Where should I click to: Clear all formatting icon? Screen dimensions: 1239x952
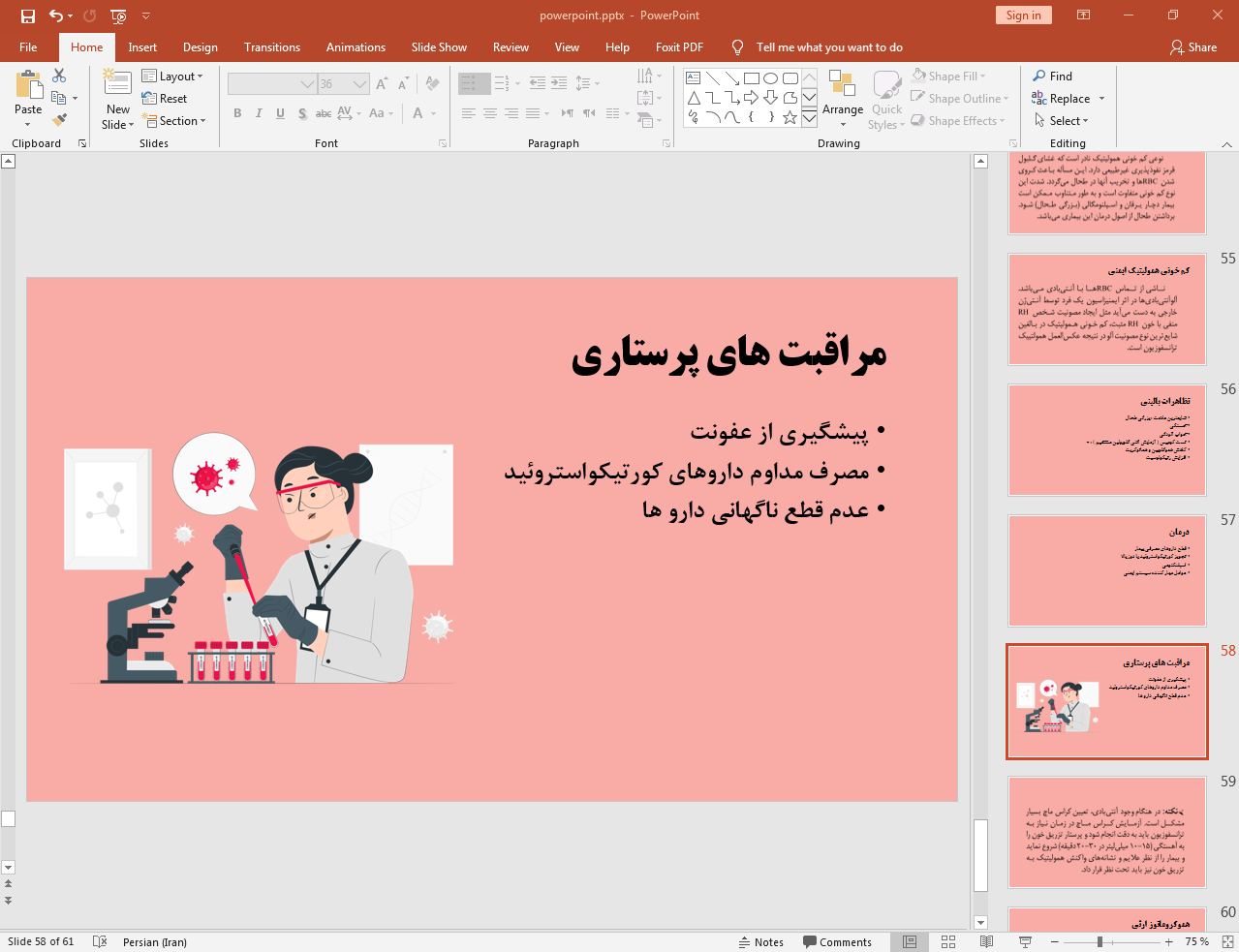[x=433, y=84]
